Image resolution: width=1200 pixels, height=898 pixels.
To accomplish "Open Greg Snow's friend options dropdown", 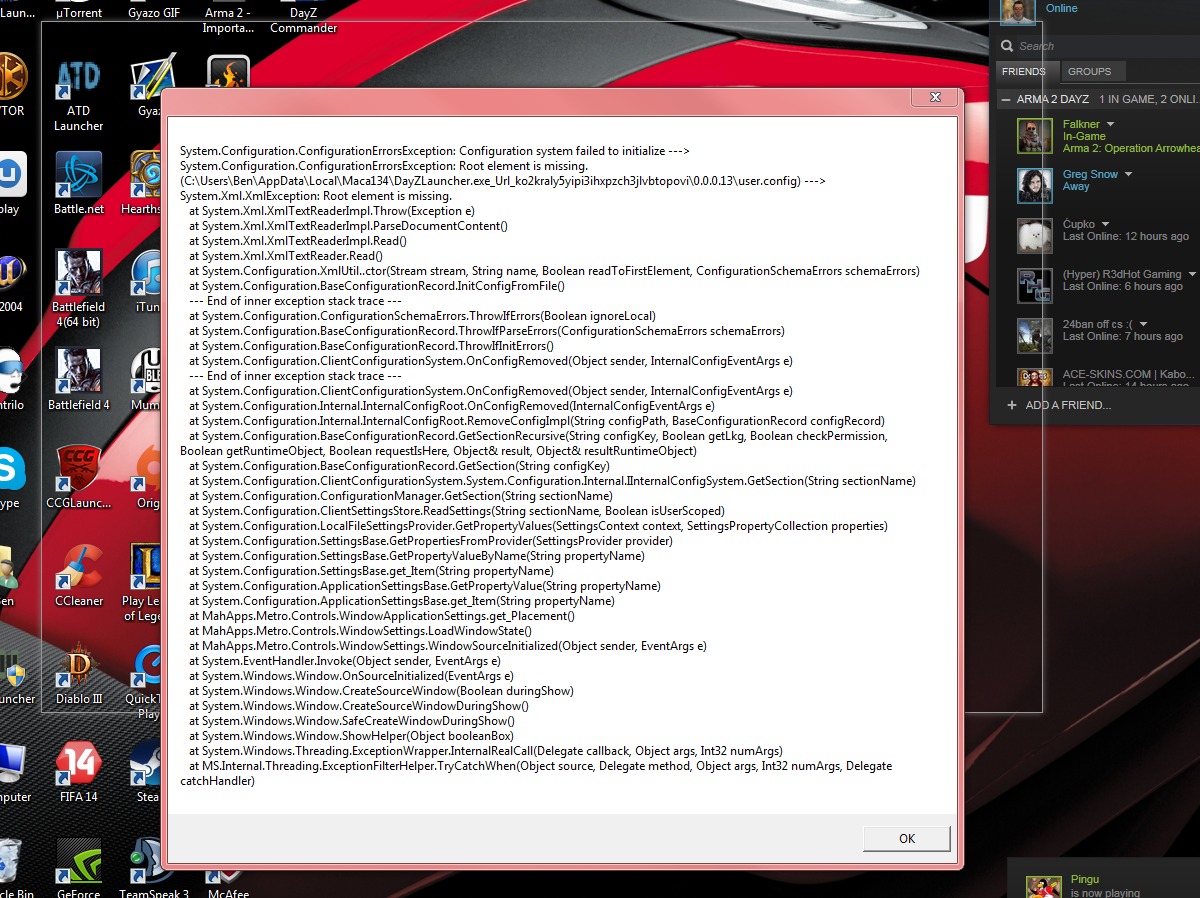I will click(1128, 175).
